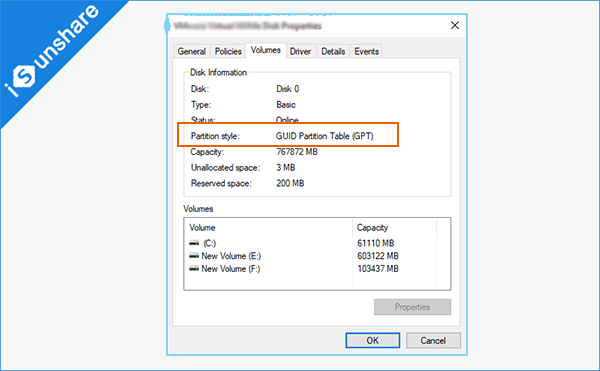Click the Unallocated space 3 MB value
The image size is (600, 371).
coord(286,168)
